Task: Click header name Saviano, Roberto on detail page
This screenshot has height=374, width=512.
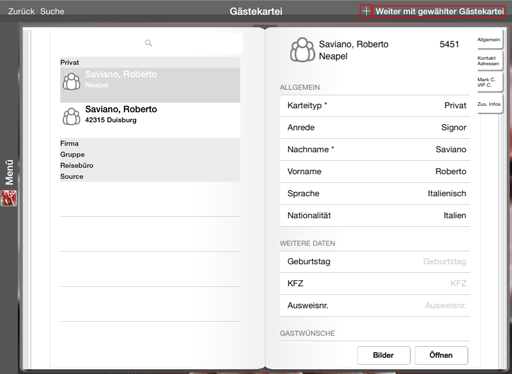Action: [x=353, y=44]
